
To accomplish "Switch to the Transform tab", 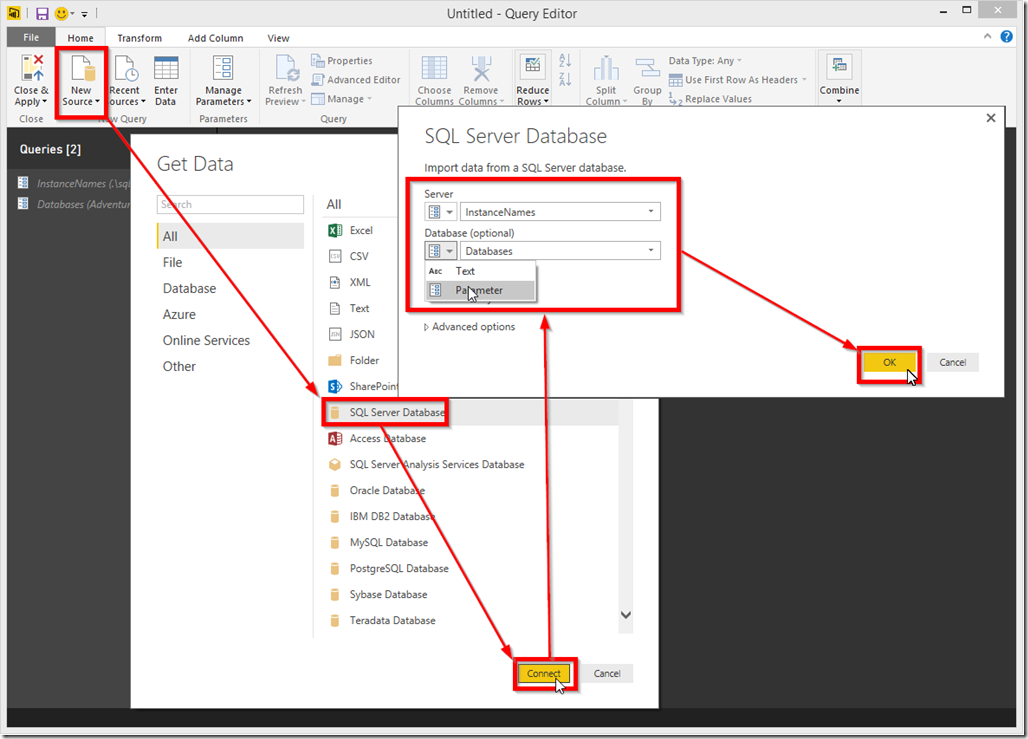I will click(140, 38).
